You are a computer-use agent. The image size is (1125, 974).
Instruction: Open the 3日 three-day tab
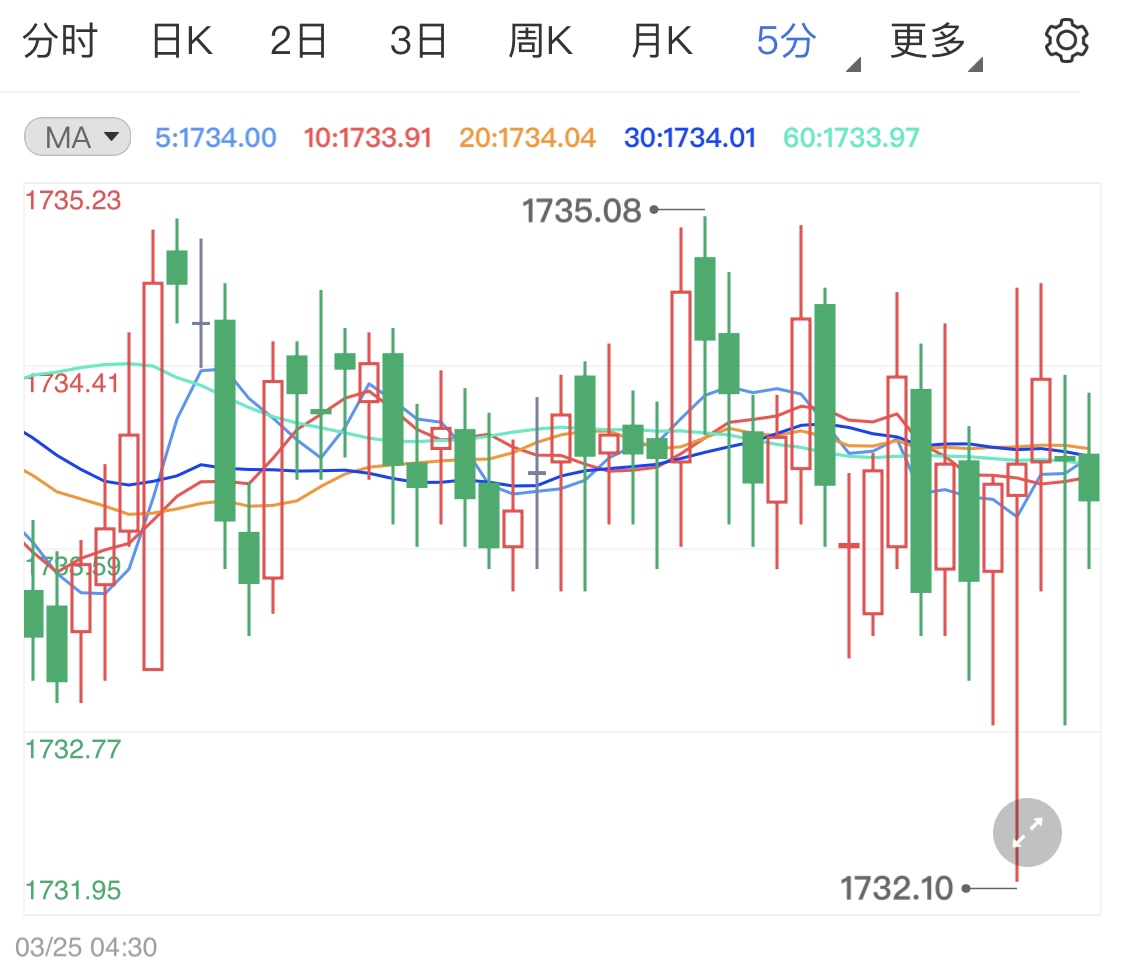pyautogui.click(x=418, y=41)
